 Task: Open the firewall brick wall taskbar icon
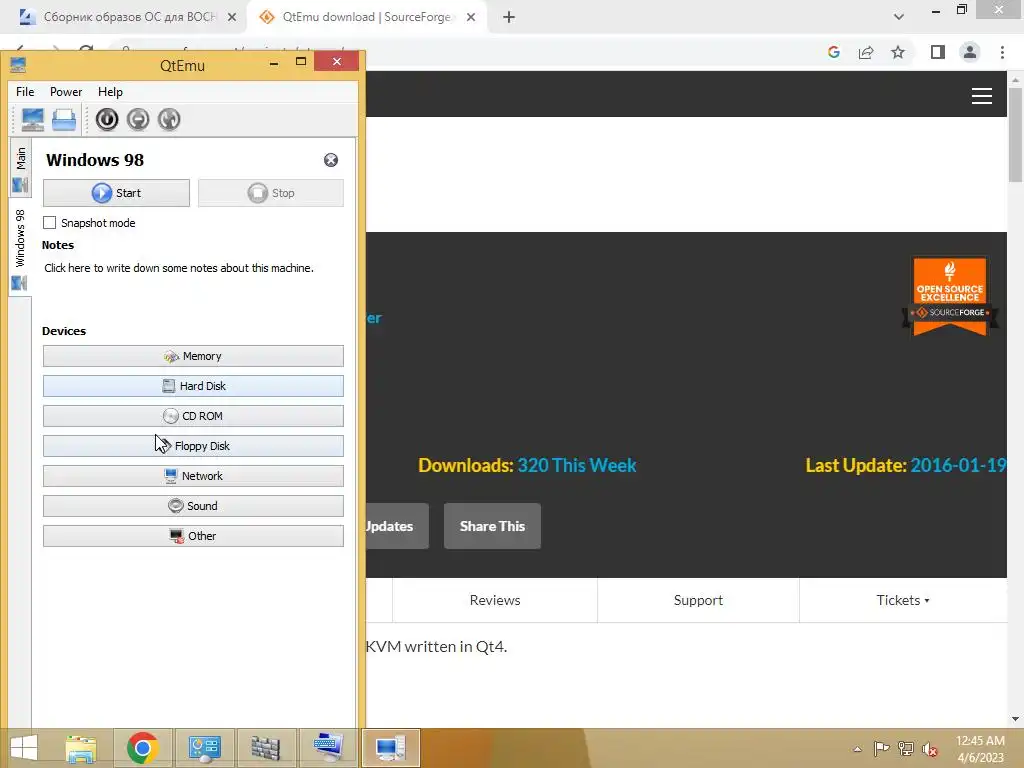pos(266,748)
